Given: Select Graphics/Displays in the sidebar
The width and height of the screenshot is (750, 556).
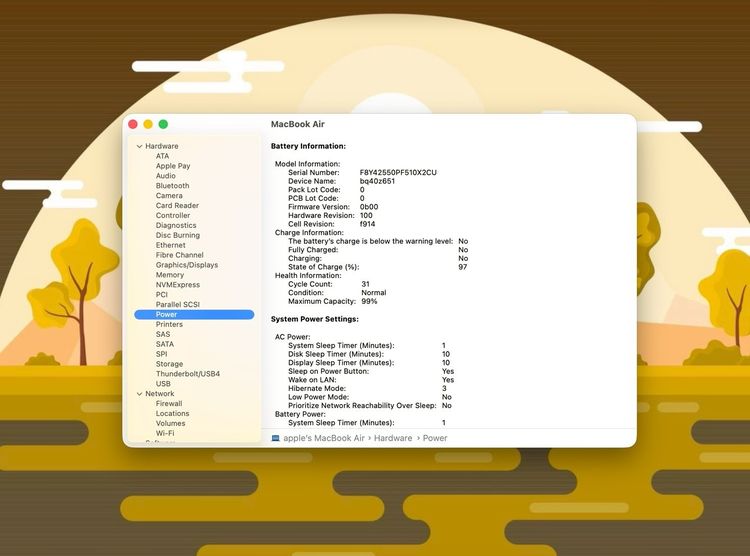Looking at the screenshot, I should point(186,265).
